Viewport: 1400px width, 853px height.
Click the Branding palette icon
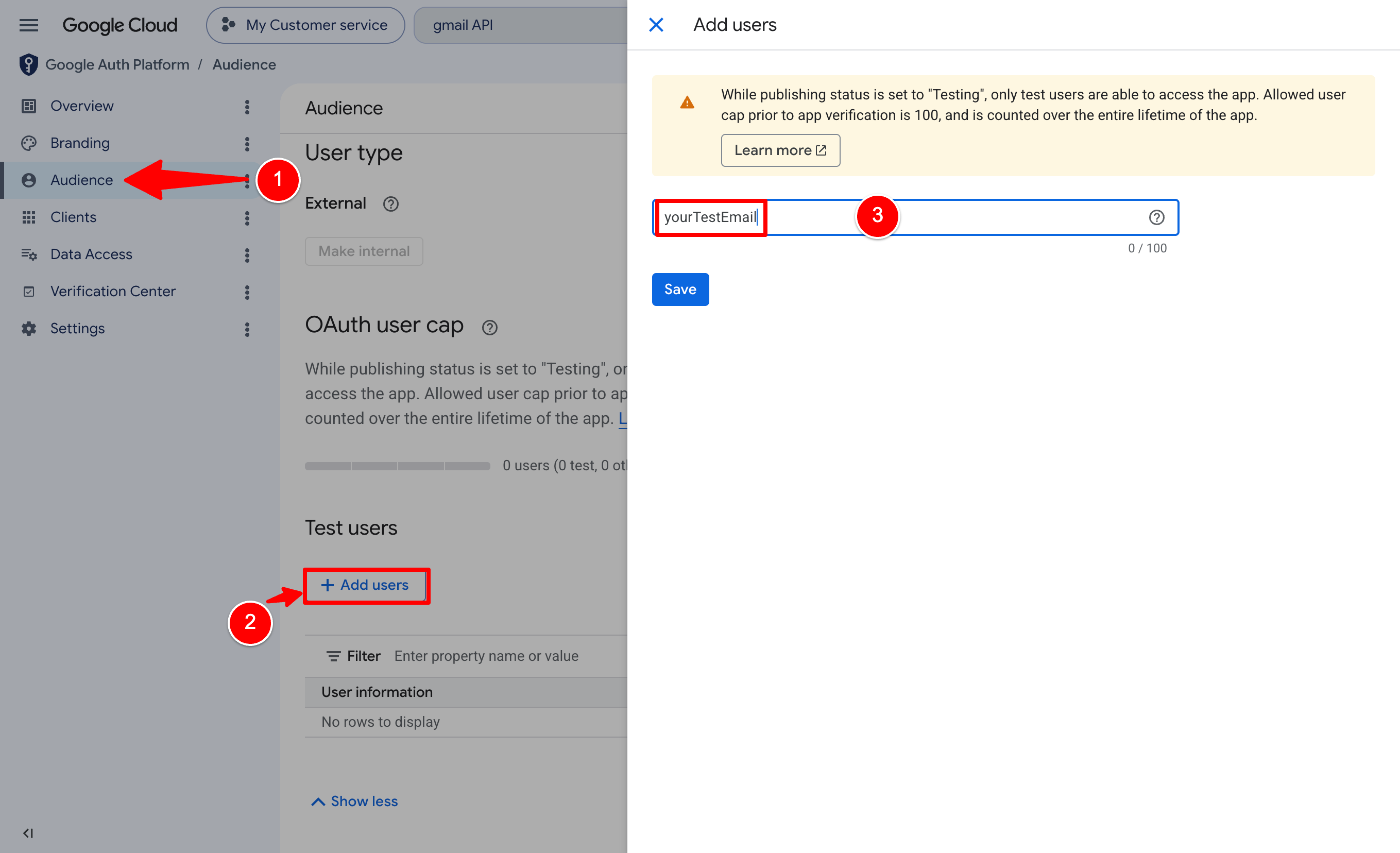pos(28,143)
